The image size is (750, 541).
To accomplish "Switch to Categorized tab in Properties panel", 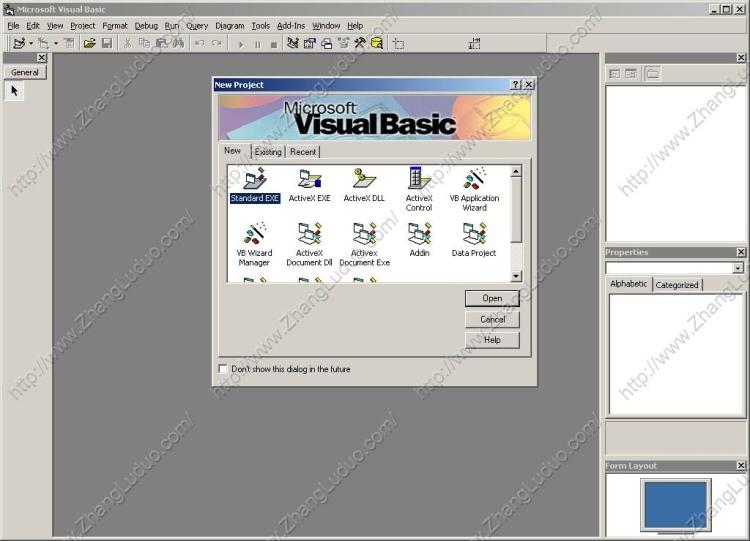I will pos(677,285).
